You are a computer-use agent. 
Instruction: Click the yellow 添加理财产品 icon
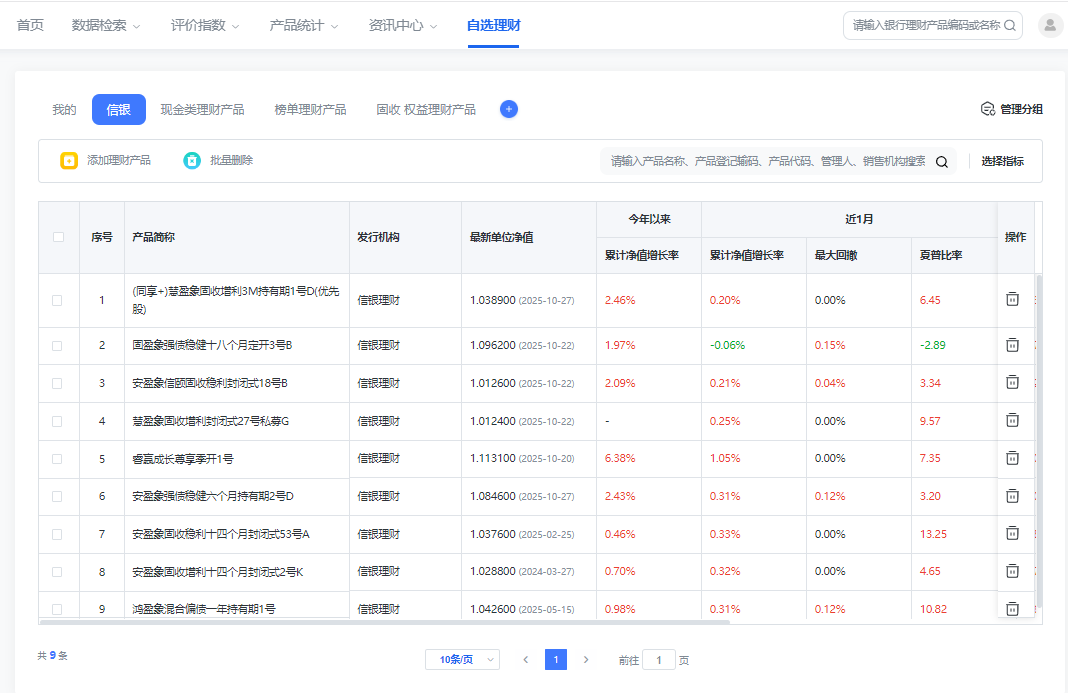click(69, 160)
